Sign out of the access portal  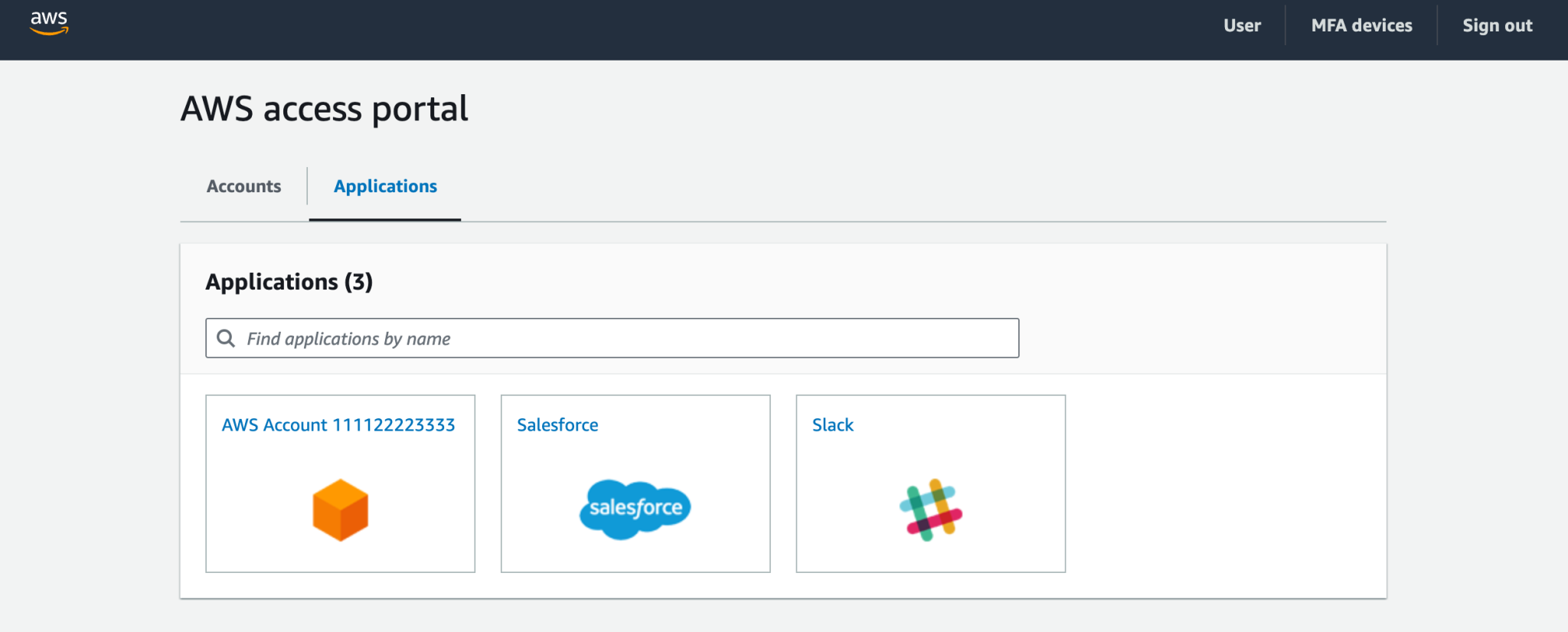[x=1497, y=25]
